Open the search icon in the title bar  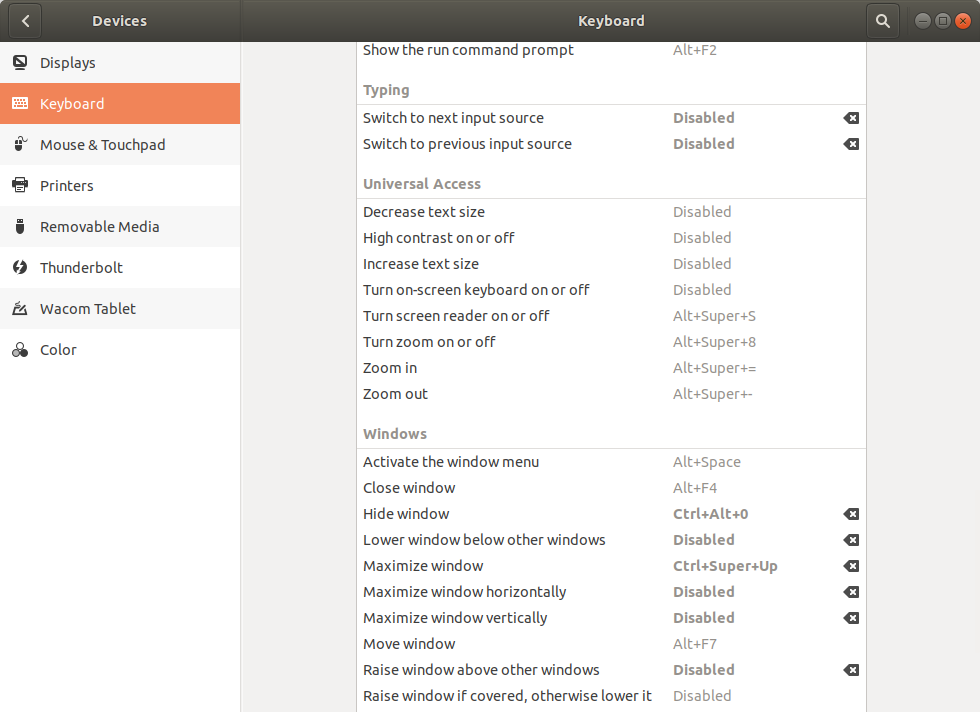pos(882,21)
